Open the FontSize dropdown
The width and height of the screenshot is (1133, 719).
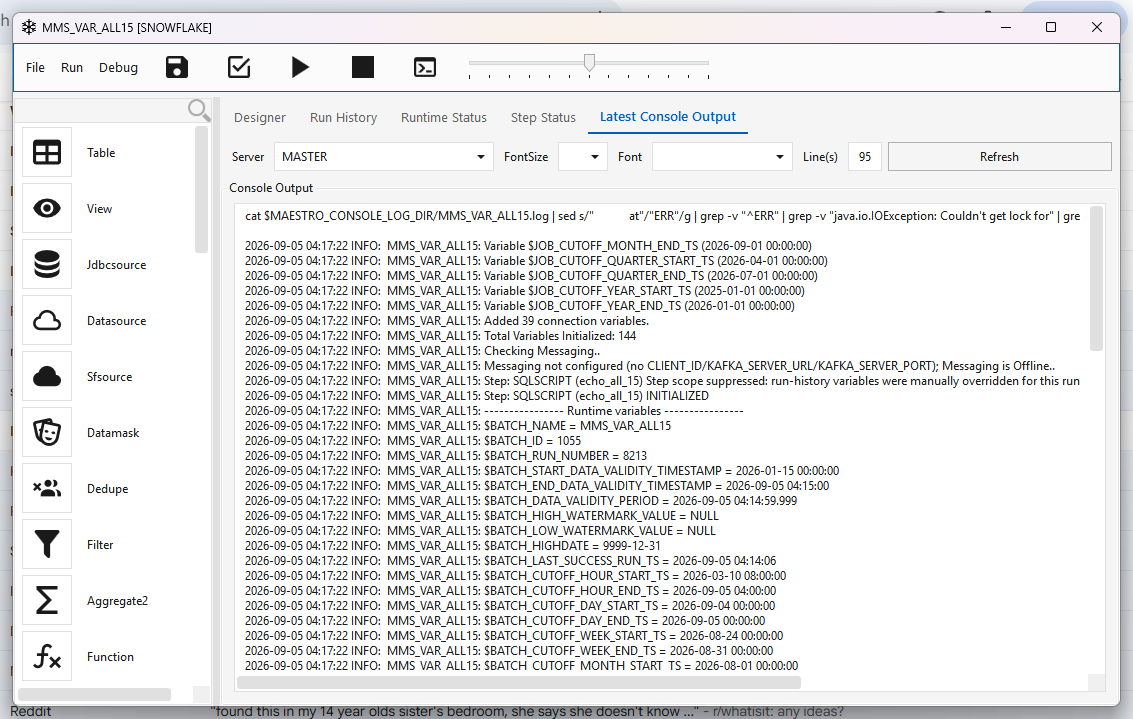[x=582, y=157]
